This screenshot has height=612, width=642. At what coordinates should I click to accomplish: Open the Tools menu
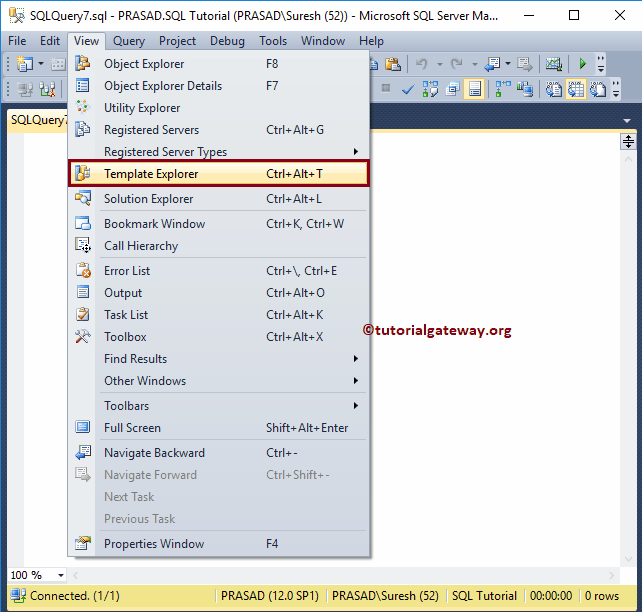coord(273,41)
